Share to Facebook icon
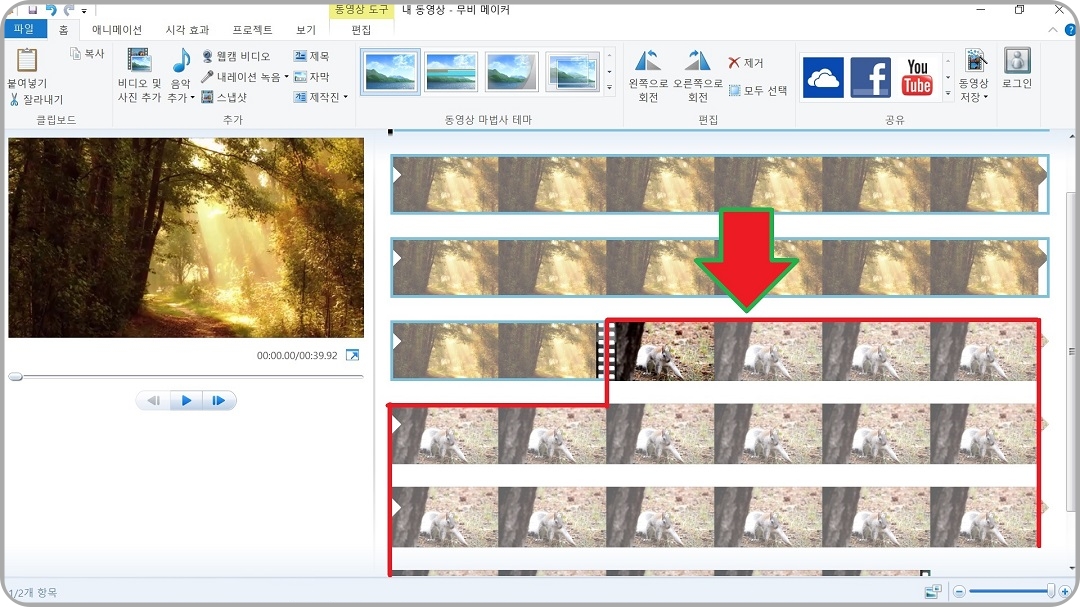Viewport: 1080px width, 607px height. click(871, 77)
